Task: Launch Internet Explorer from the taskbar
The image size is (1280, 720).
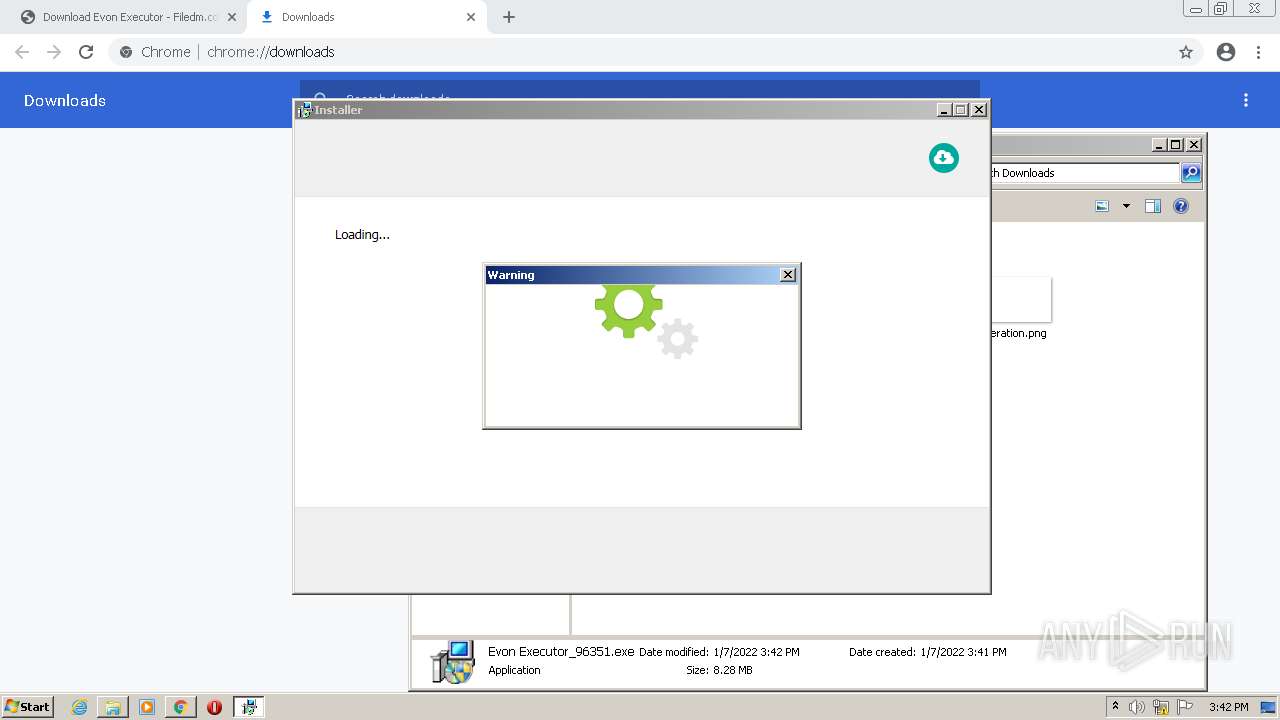Action: tap(79, 707)
